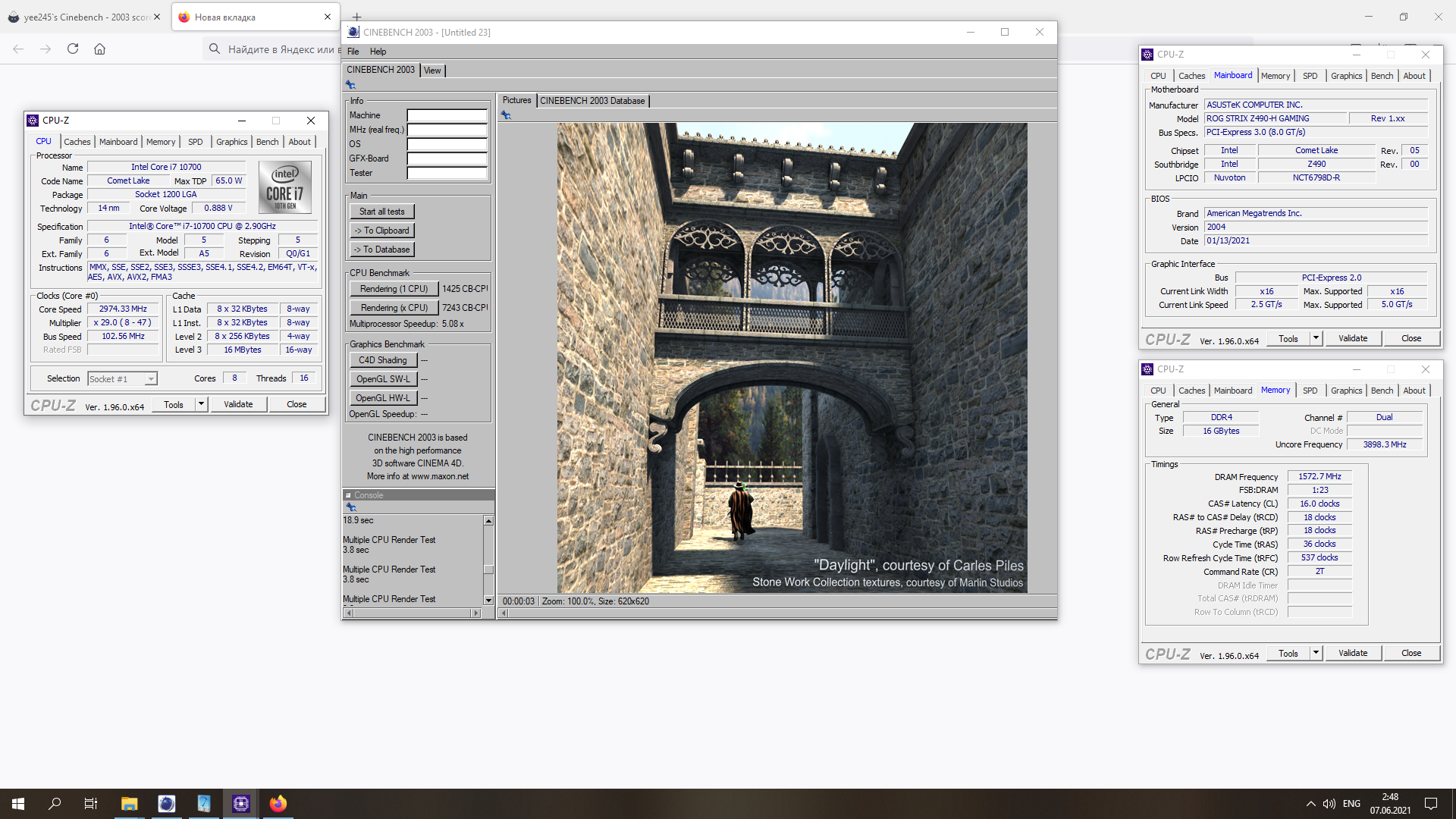
Task: Go back in the browser
Action: click(18, 49)
